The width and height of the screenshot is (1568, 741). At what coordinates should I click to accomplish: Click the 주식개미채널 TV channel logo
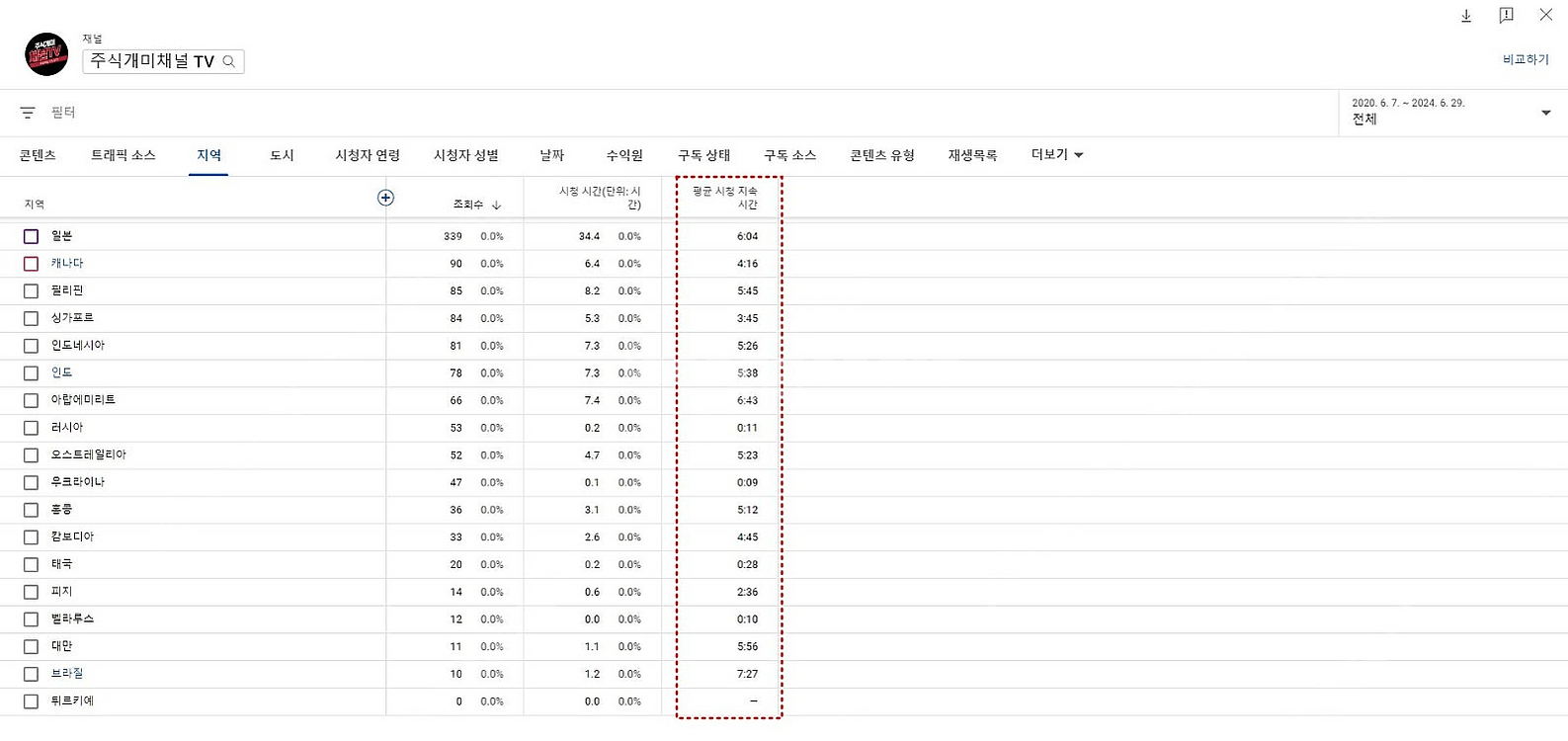(x=46, y=54)
